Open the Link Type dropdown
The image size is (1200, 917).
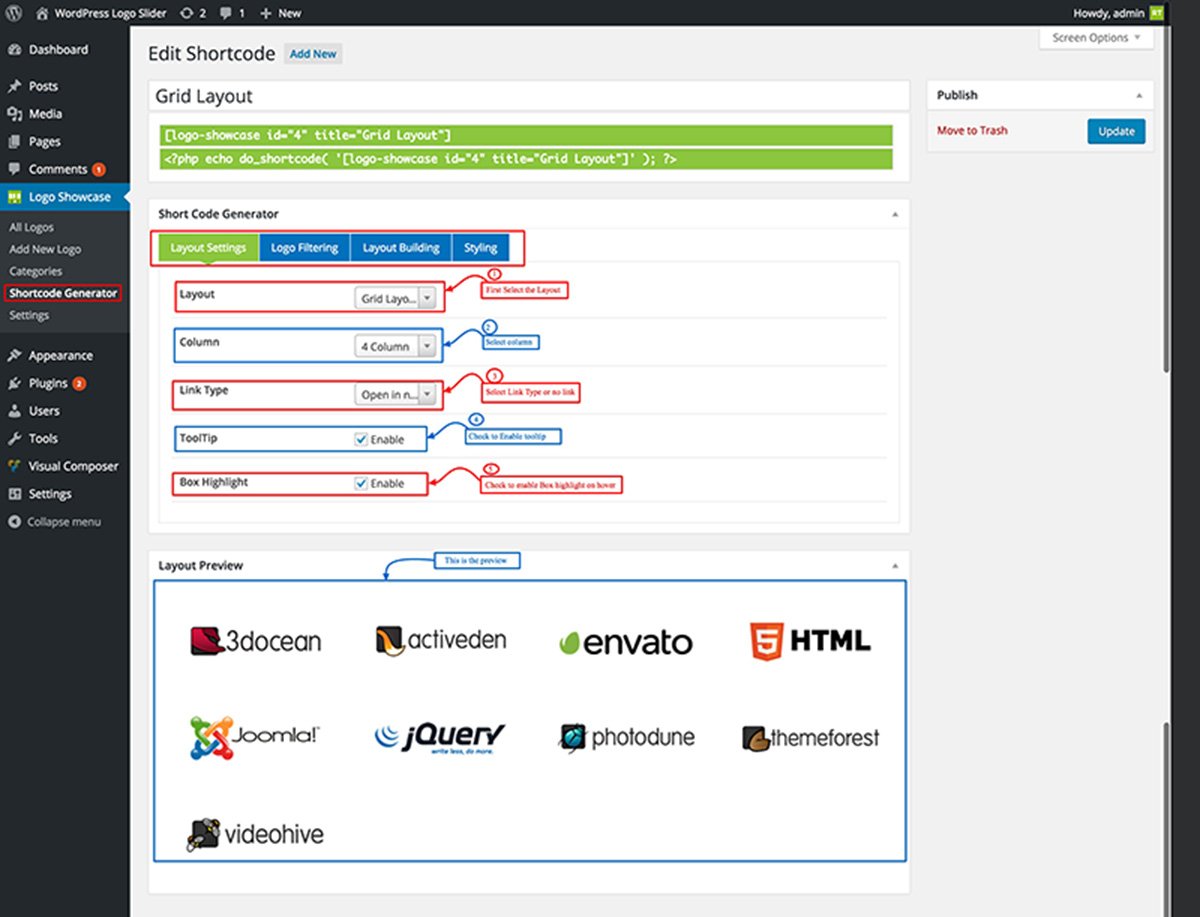tap(396, 395)
